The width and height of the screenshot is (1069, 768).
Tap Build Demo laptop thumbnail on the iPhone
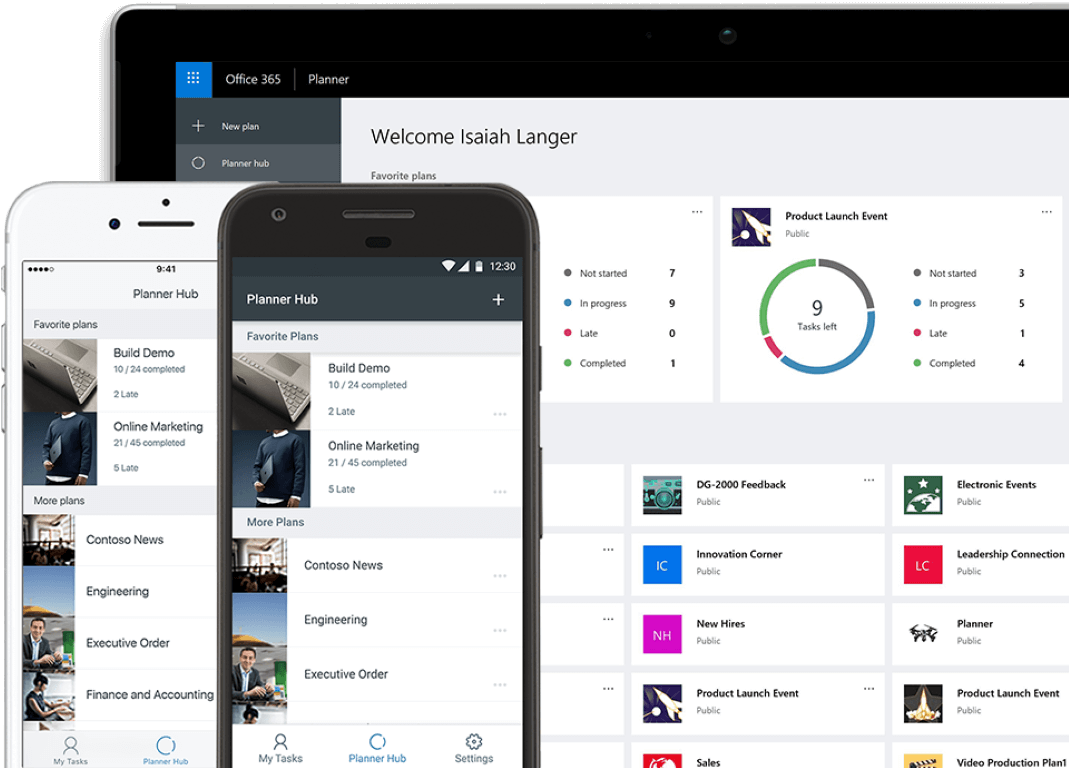tap(60, 375)
